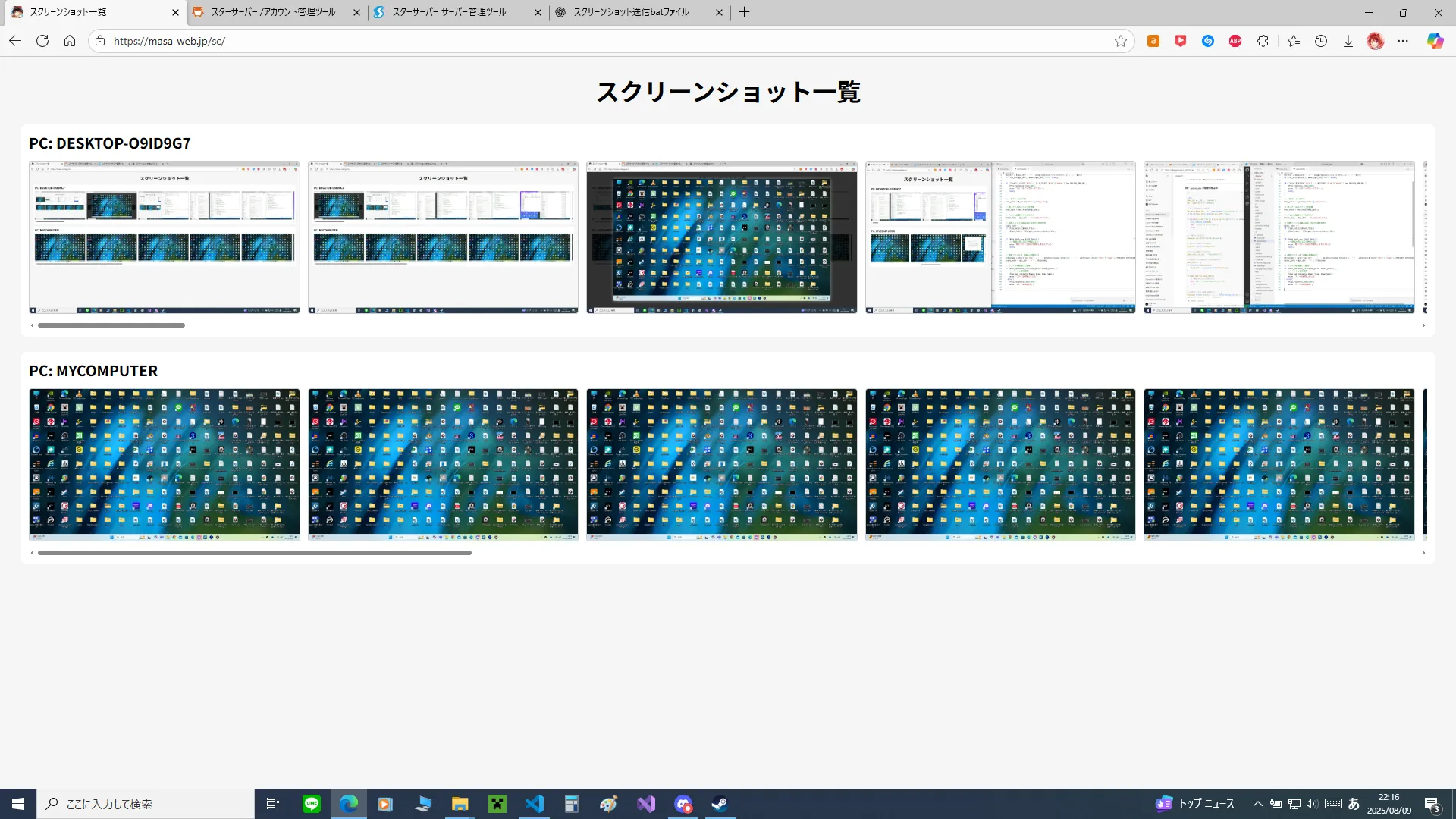This screenshot has width=1456, height=819.
Task: Click the browser refresh icon
Action: [42, 41]
